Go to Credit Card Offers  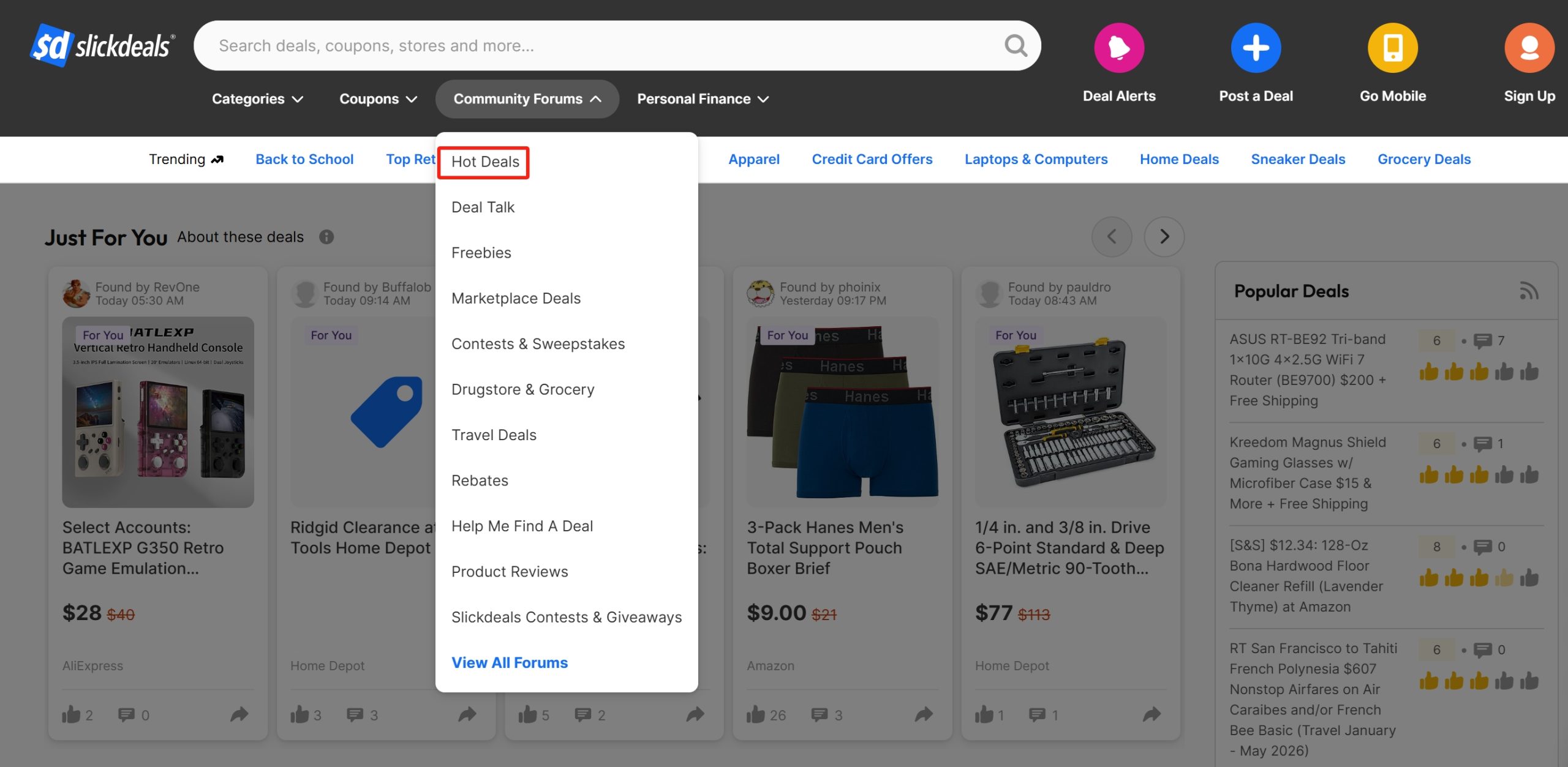[872, 159]
